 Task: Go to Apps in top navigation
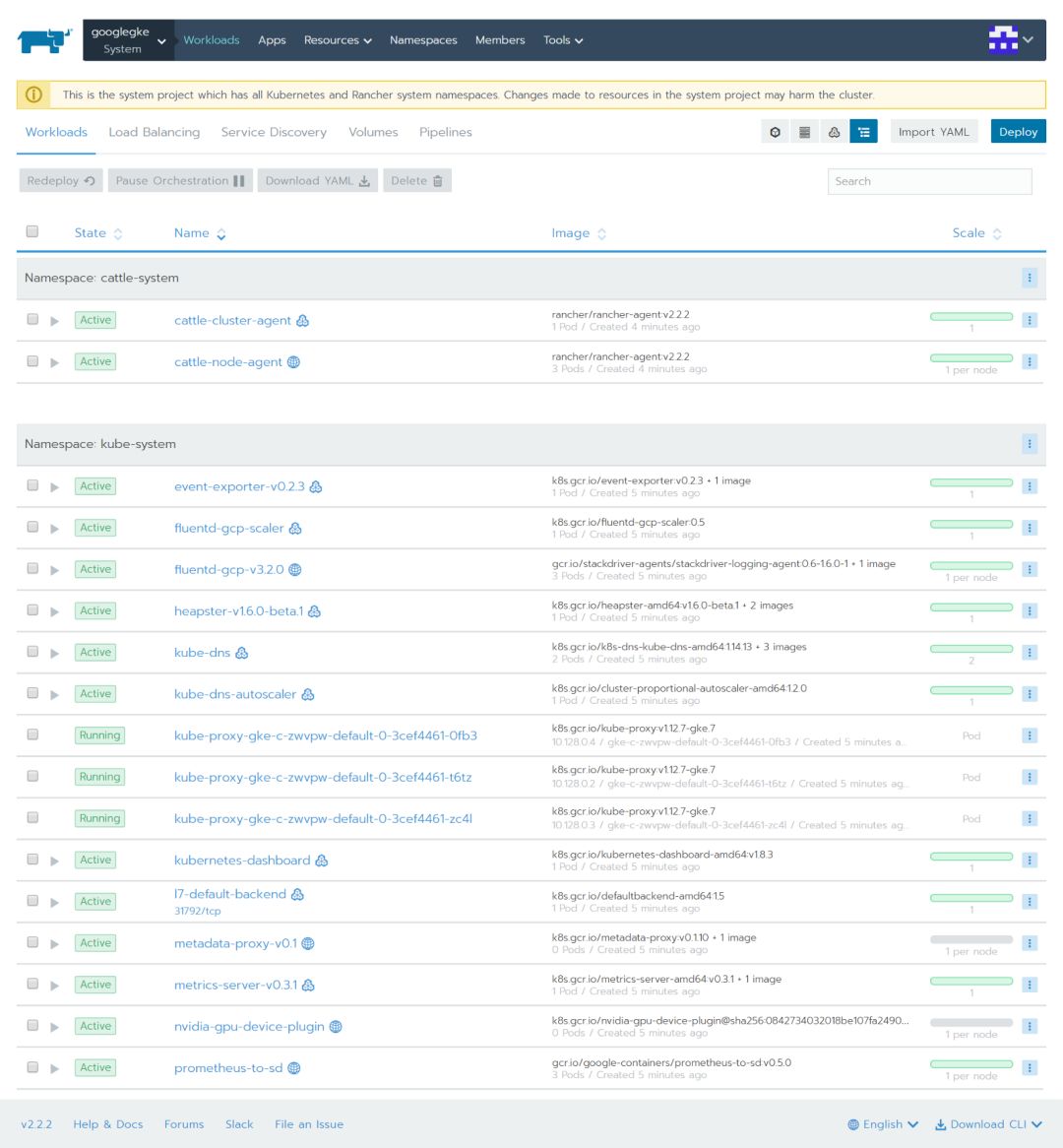pyautogui.click(x=272, y=40)
